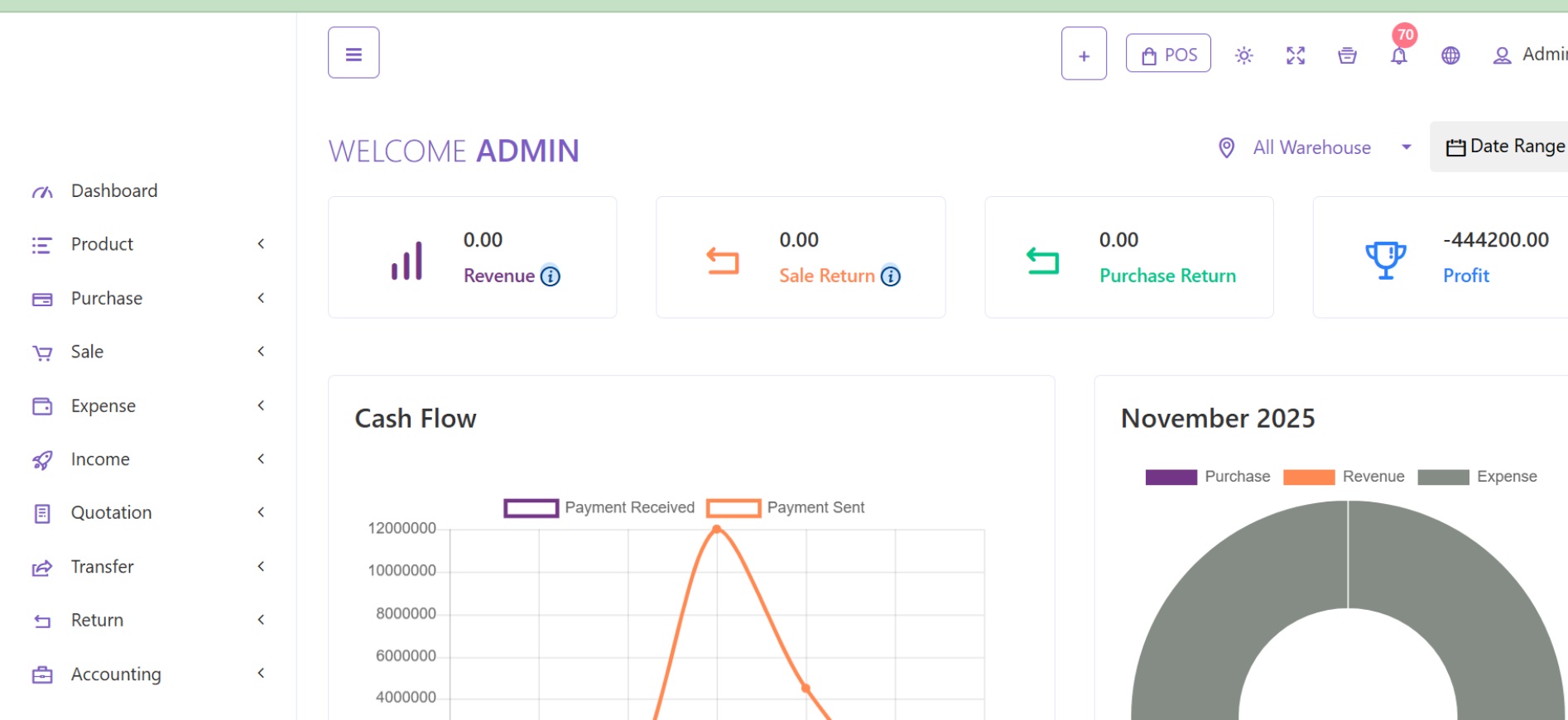Screen dimensions: 1568x720
Task: Click the orange Sale Return arrow icon
Action: pos(723,261)
